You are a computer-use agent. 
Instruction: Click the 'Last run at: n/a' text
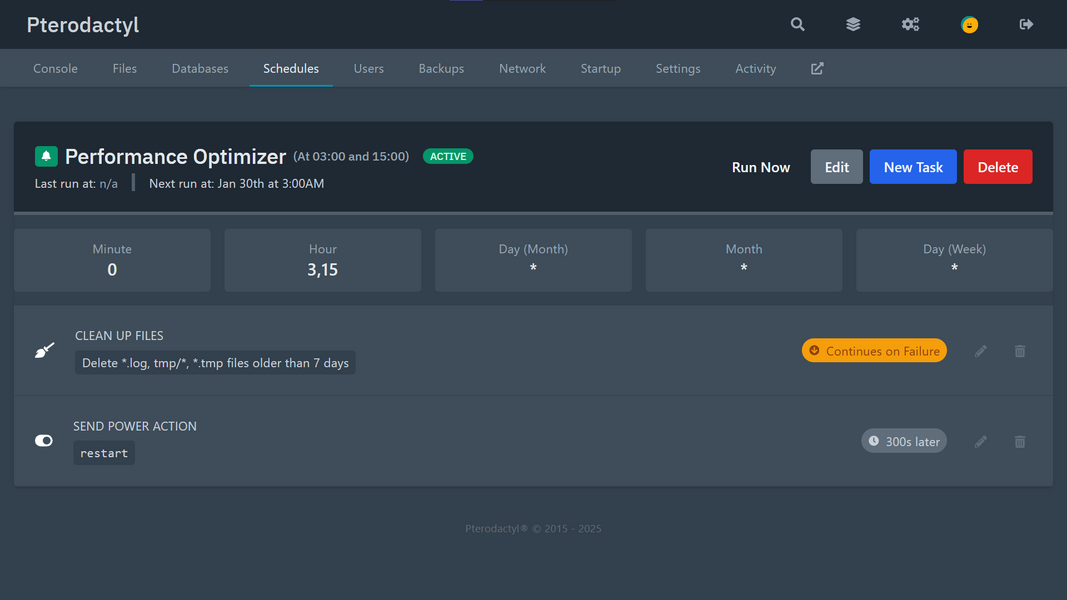pyautogui.click(x=76, y=184)
